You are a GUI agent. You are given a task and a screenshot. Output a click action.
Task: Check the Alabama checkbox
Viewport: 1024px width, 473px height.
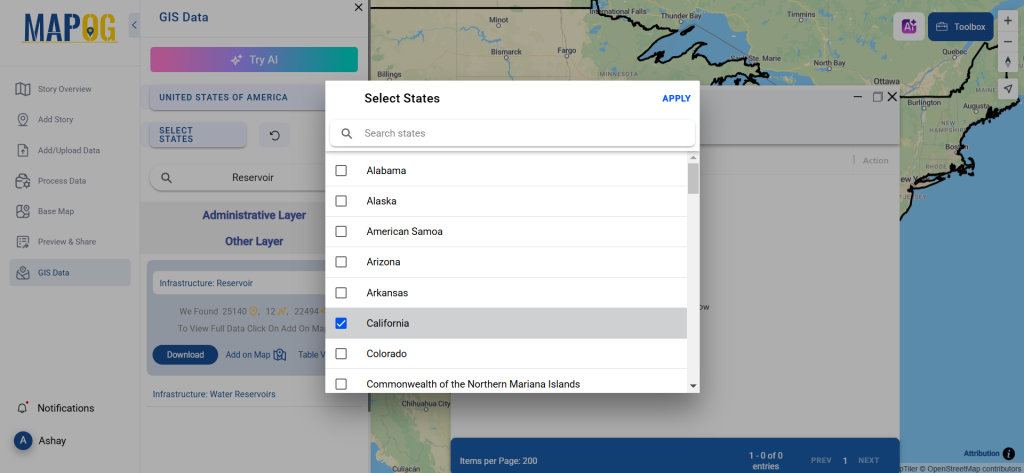pyautogui.click(x=341, y=171)
